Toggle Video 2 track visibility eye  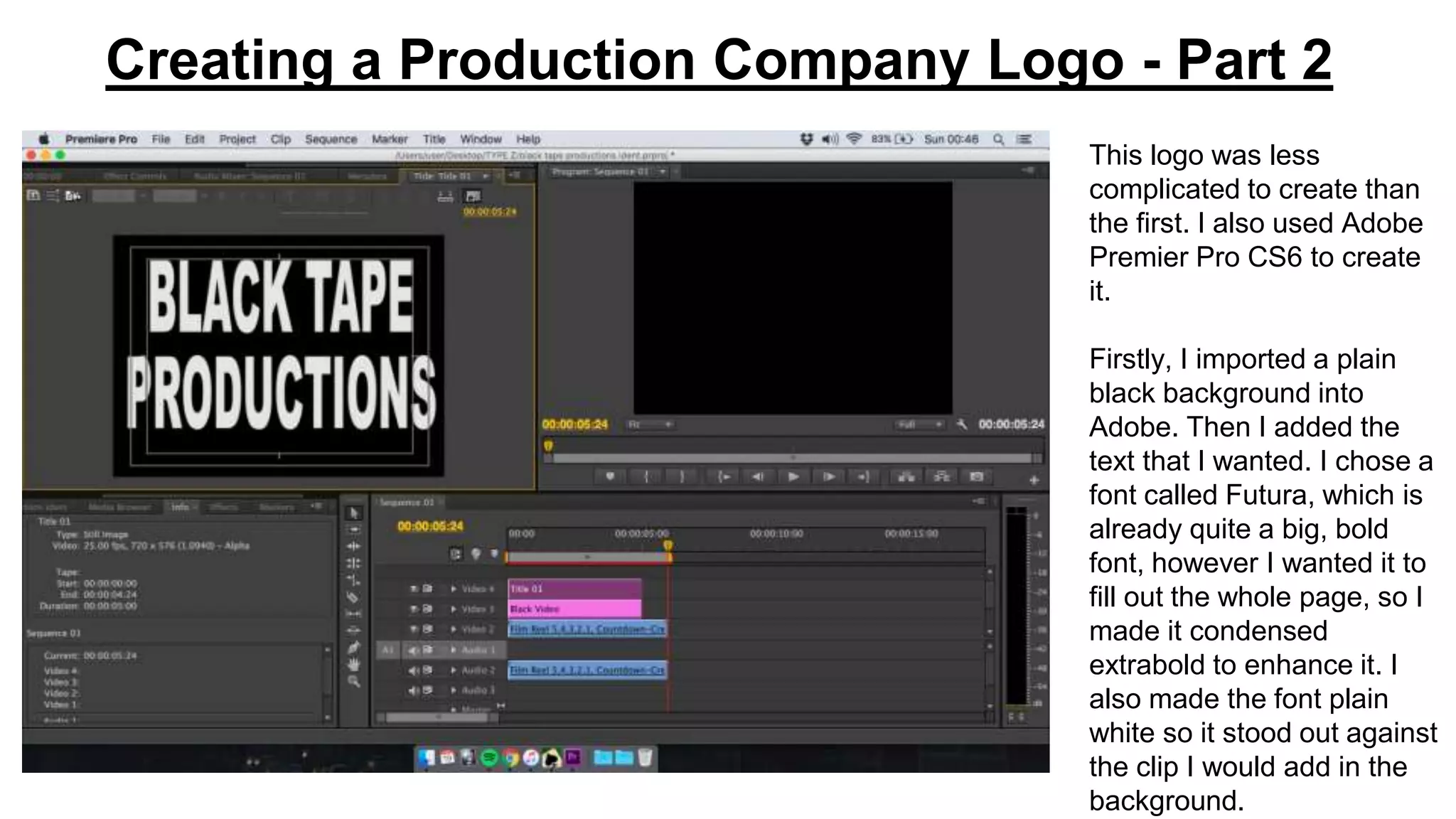click(414, 629)
